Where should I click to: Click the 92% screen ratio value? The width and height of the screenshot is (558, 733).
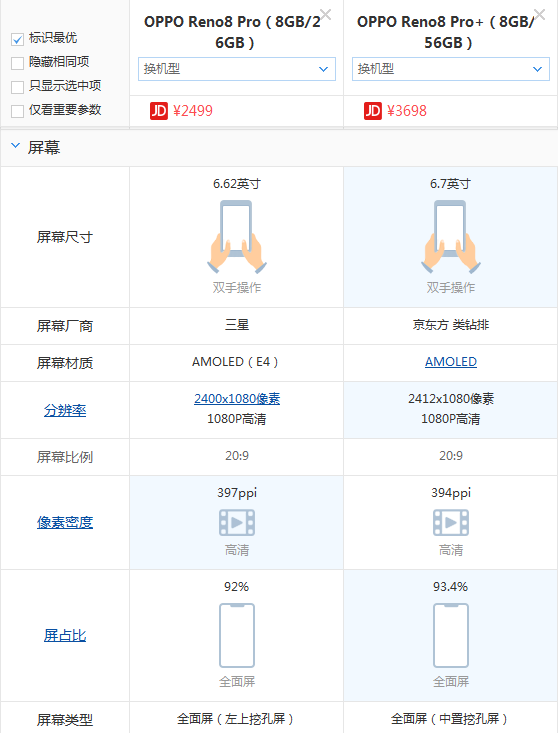point(236,587)
